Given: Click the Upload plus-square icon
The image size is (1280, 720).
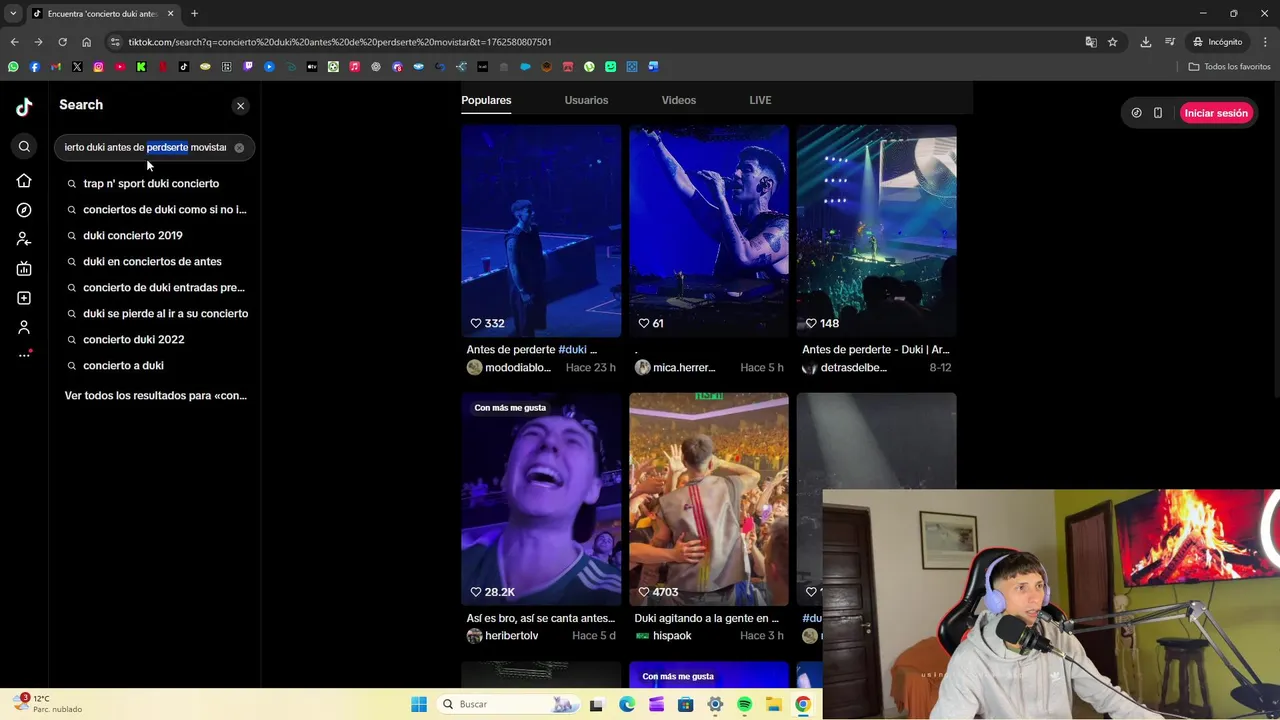Looking at the screenshot, I should (x=24, y=298).
